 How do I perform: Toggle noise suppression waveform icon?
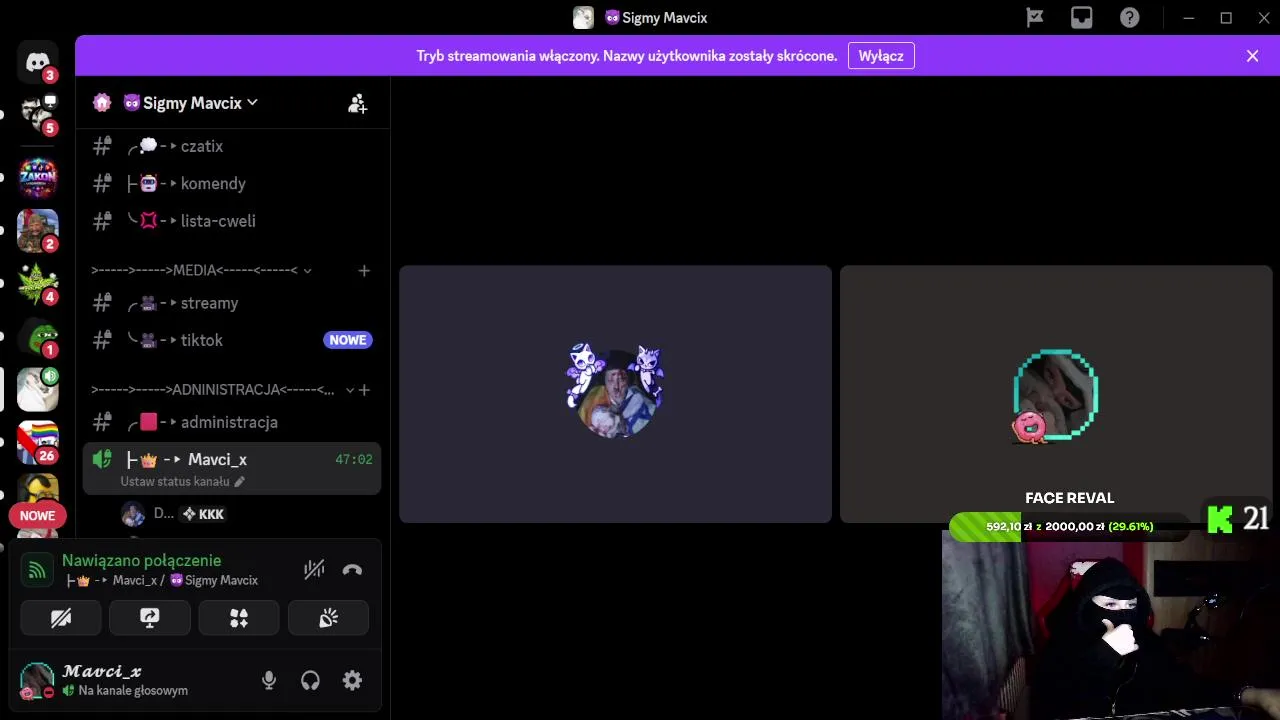[314, 570]
